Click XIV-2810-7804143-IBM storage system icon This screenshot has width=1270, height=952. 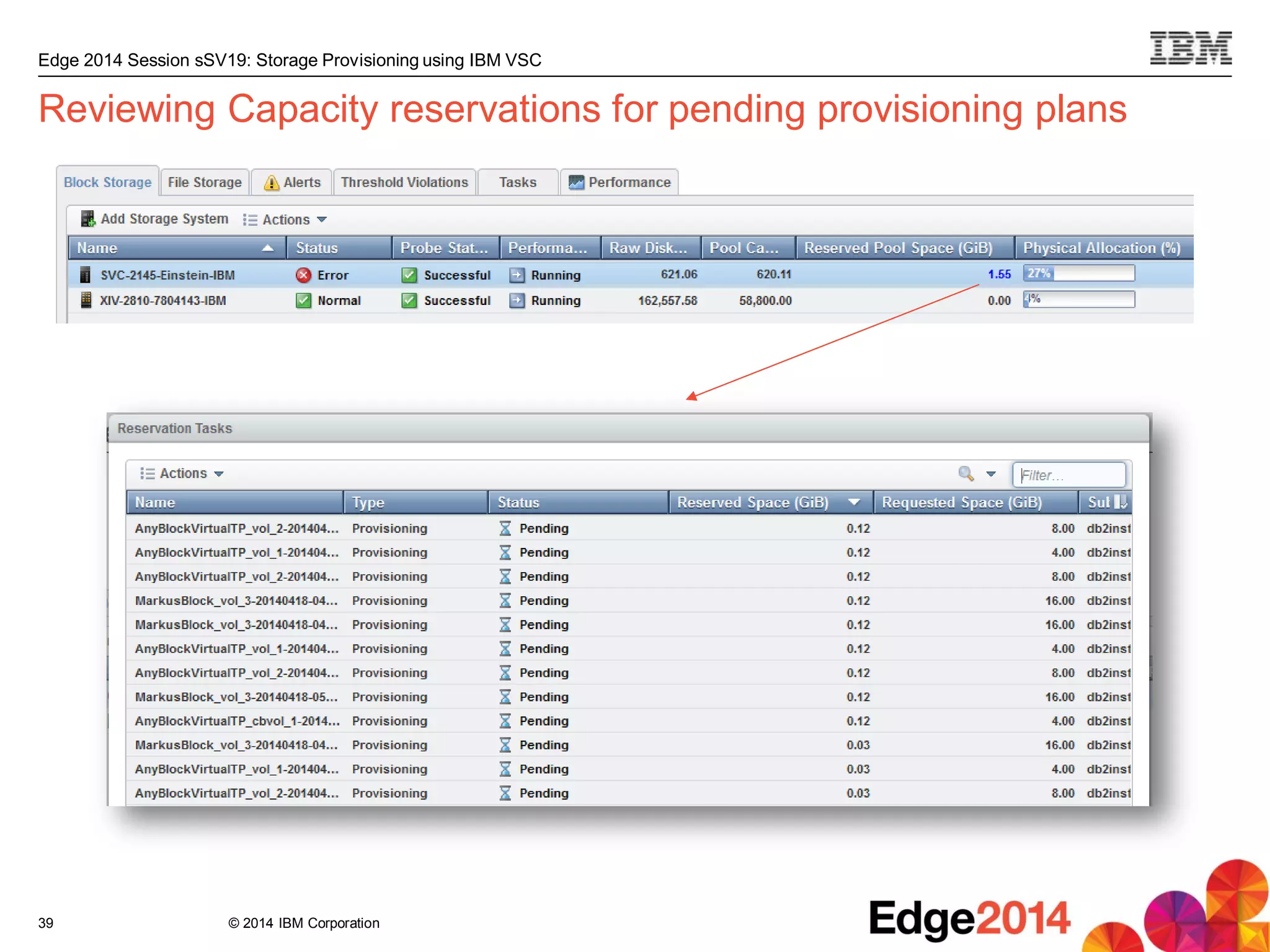click(86, 300)
